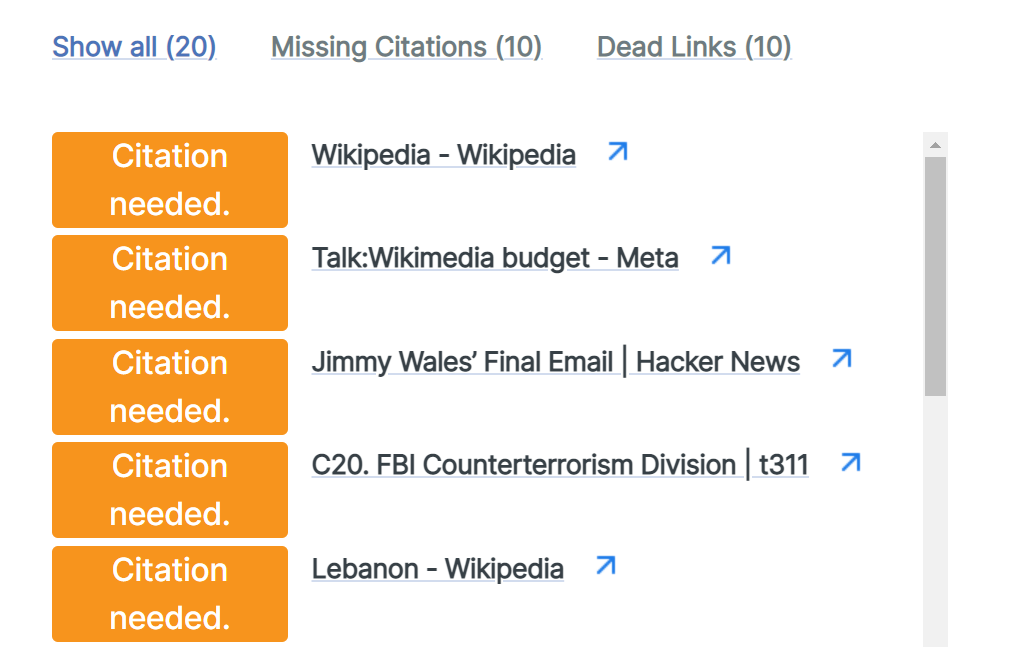Open external arrow for FBI Counterterrorism Division
Image resolution: width=1019 pixels, height=647 pixels.
click(851, 463)
